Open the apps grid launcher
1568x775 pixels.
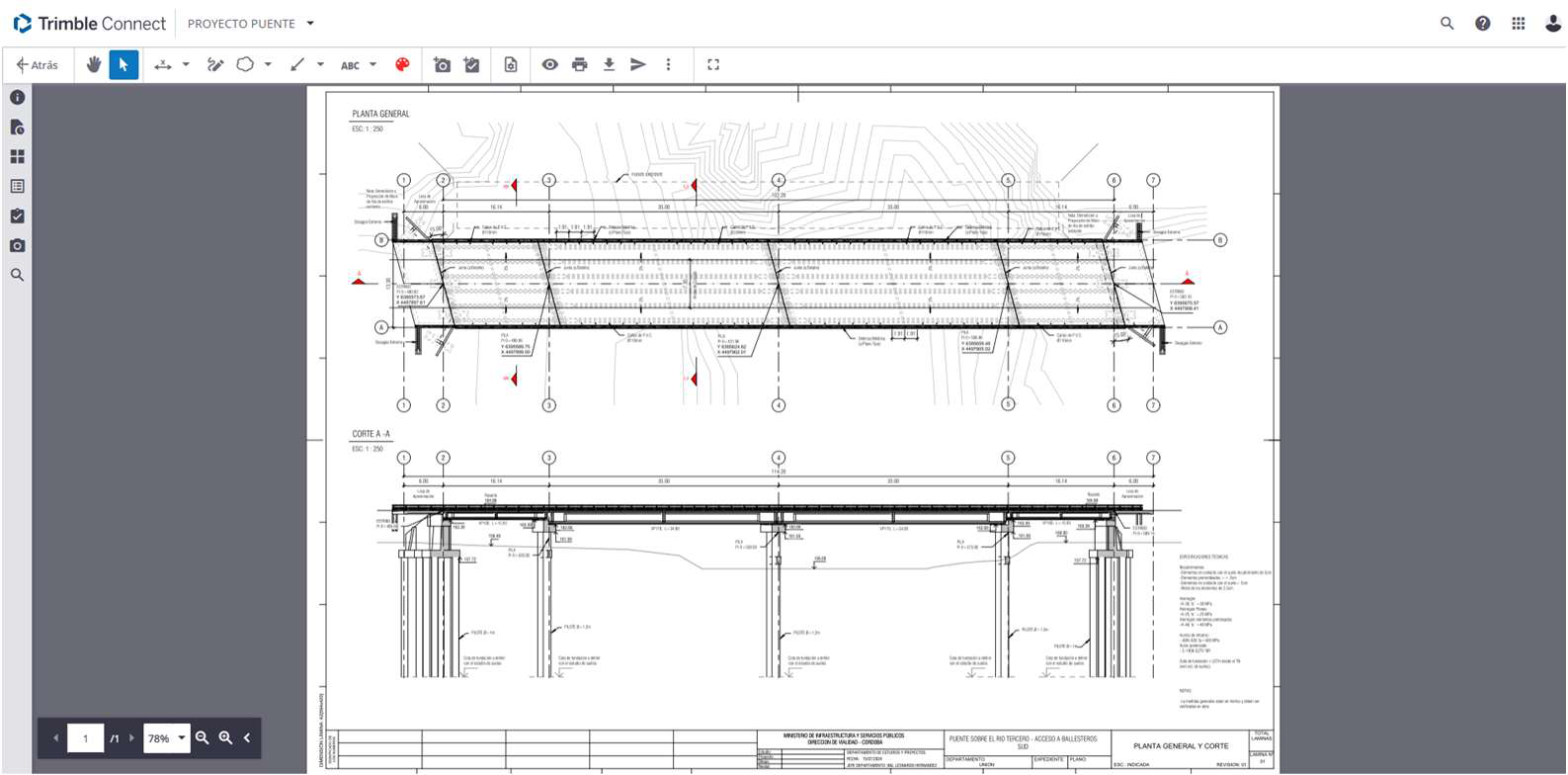1518,24
